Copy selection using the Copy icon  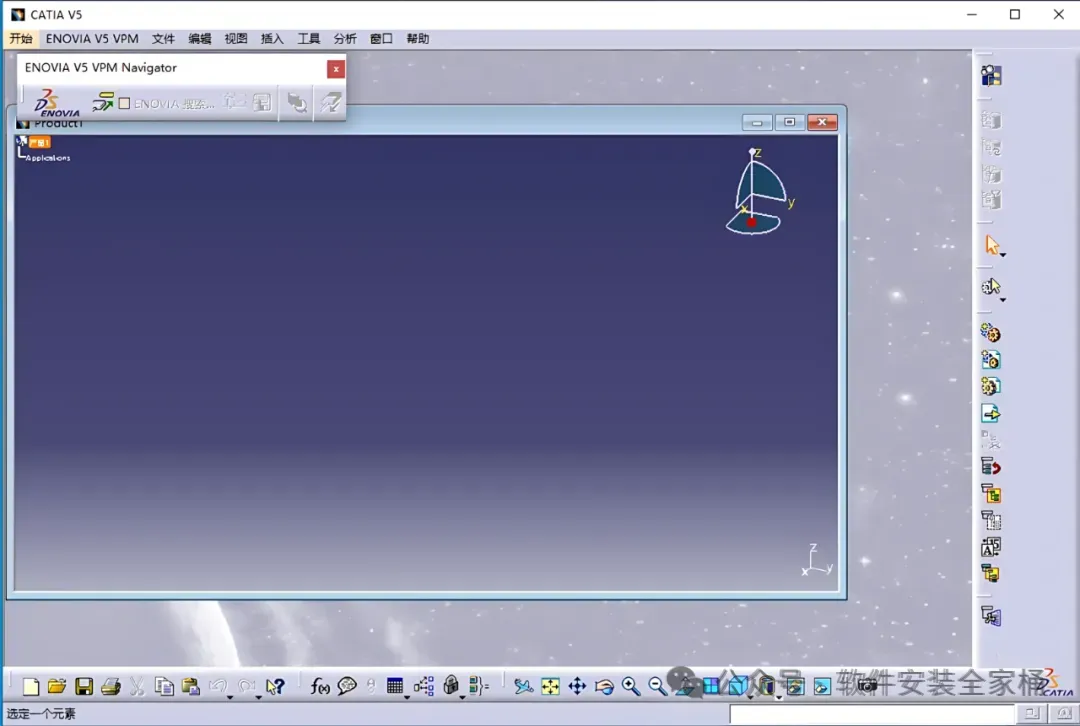coord(164,686)
